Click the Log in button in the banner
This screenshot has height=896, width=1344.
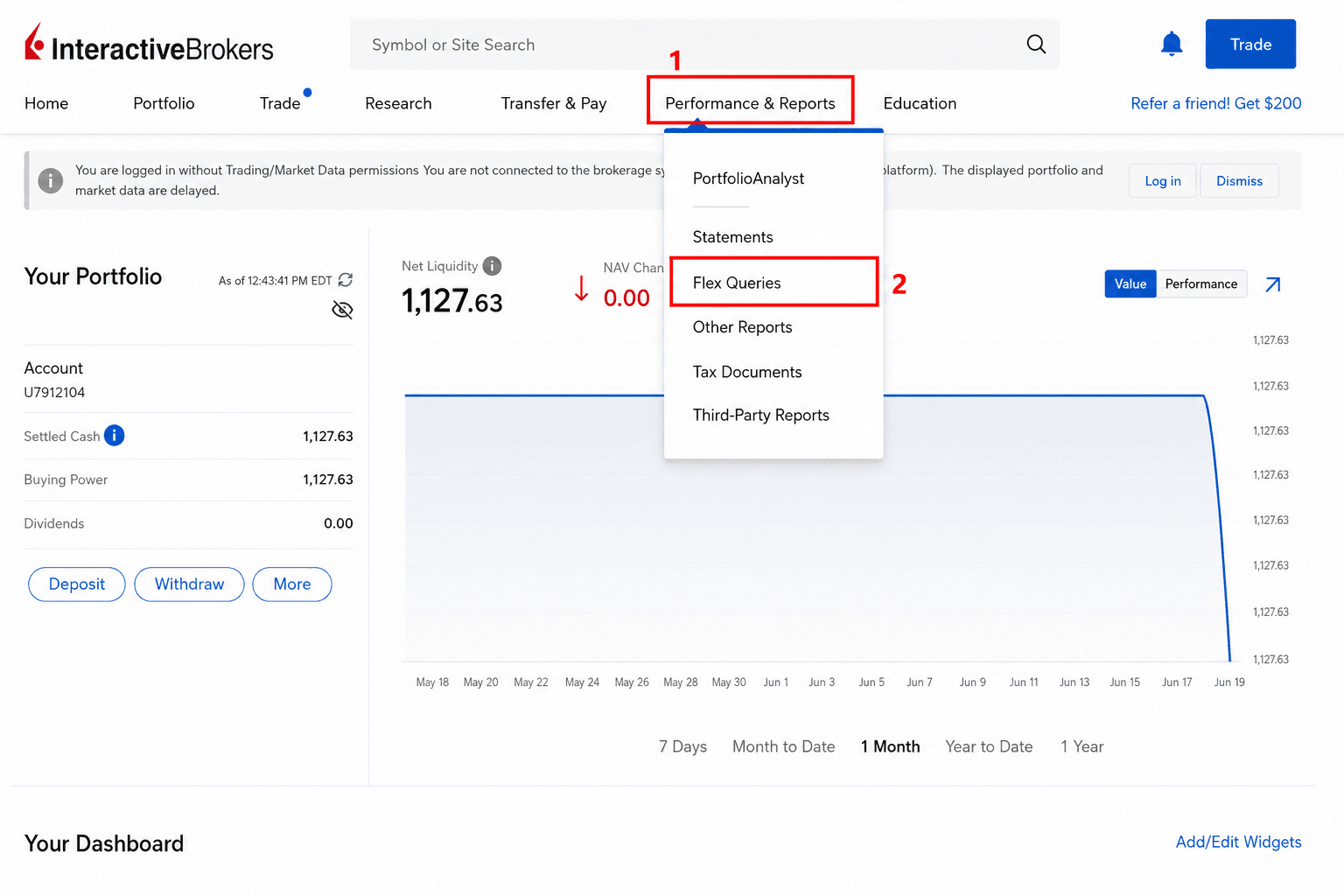pyautogui.click(x=1162, y=180)
